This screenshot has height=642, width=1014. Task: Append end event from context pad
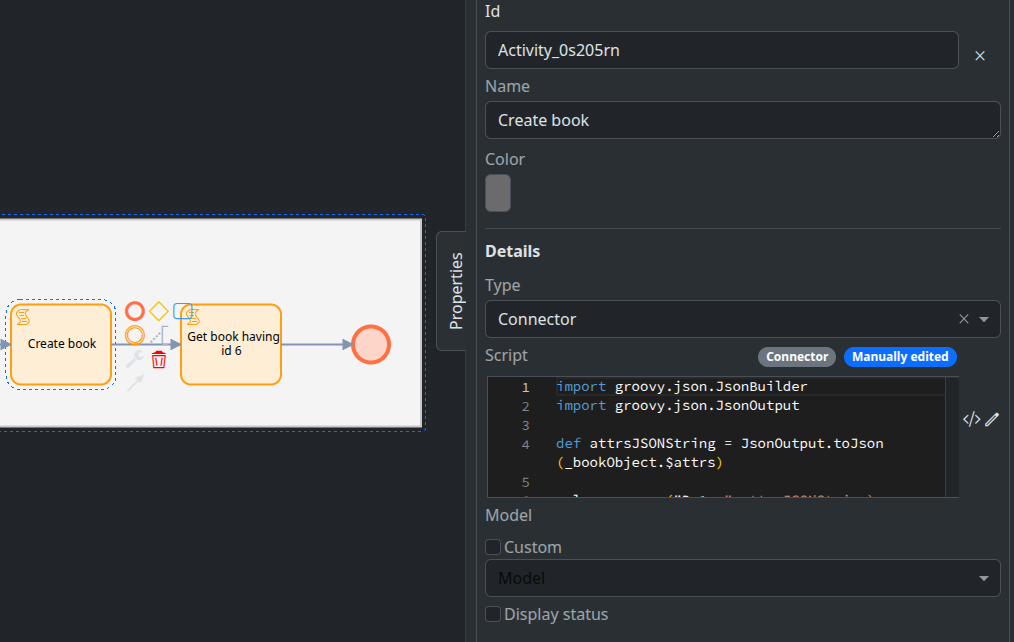(x=135, y=311)
